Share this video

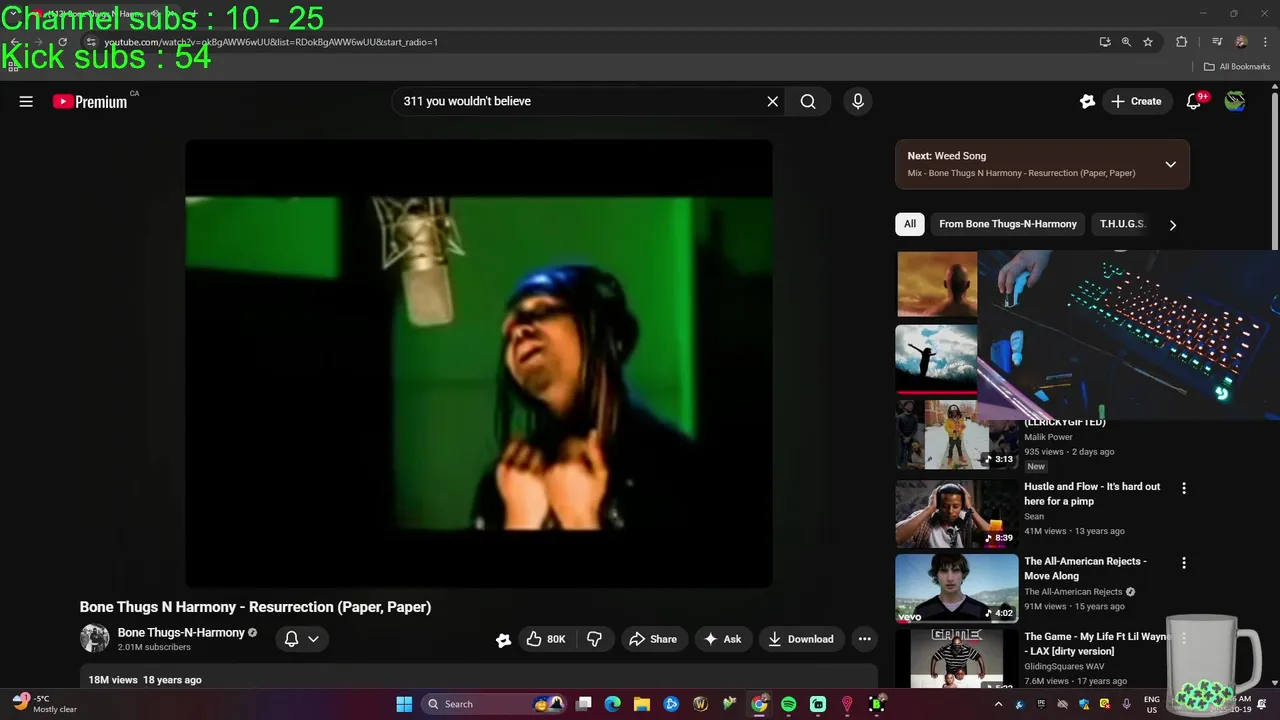coord(652,639)
